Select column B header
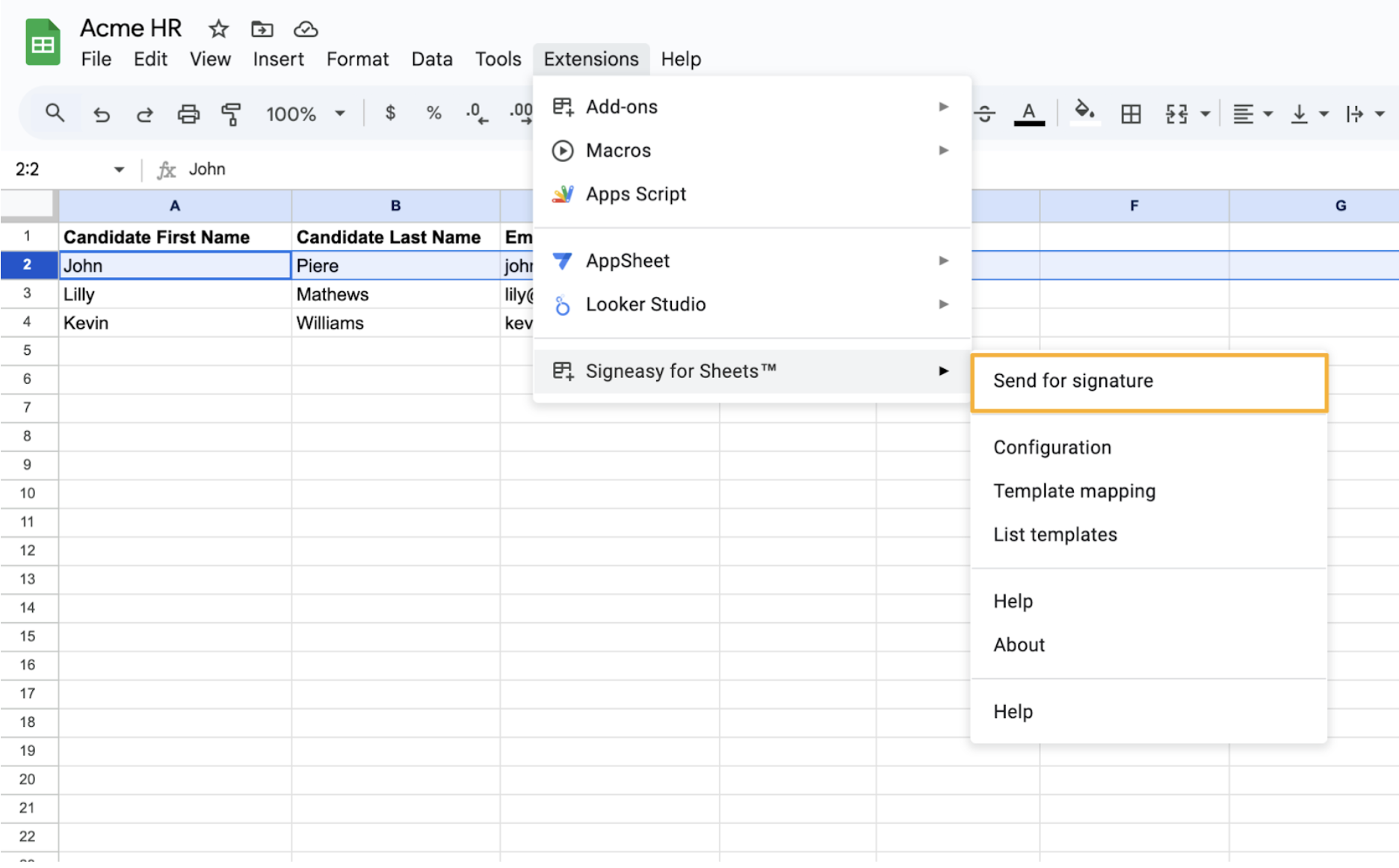This screenshot has height=868, width=1399. (x=395, y=205)
